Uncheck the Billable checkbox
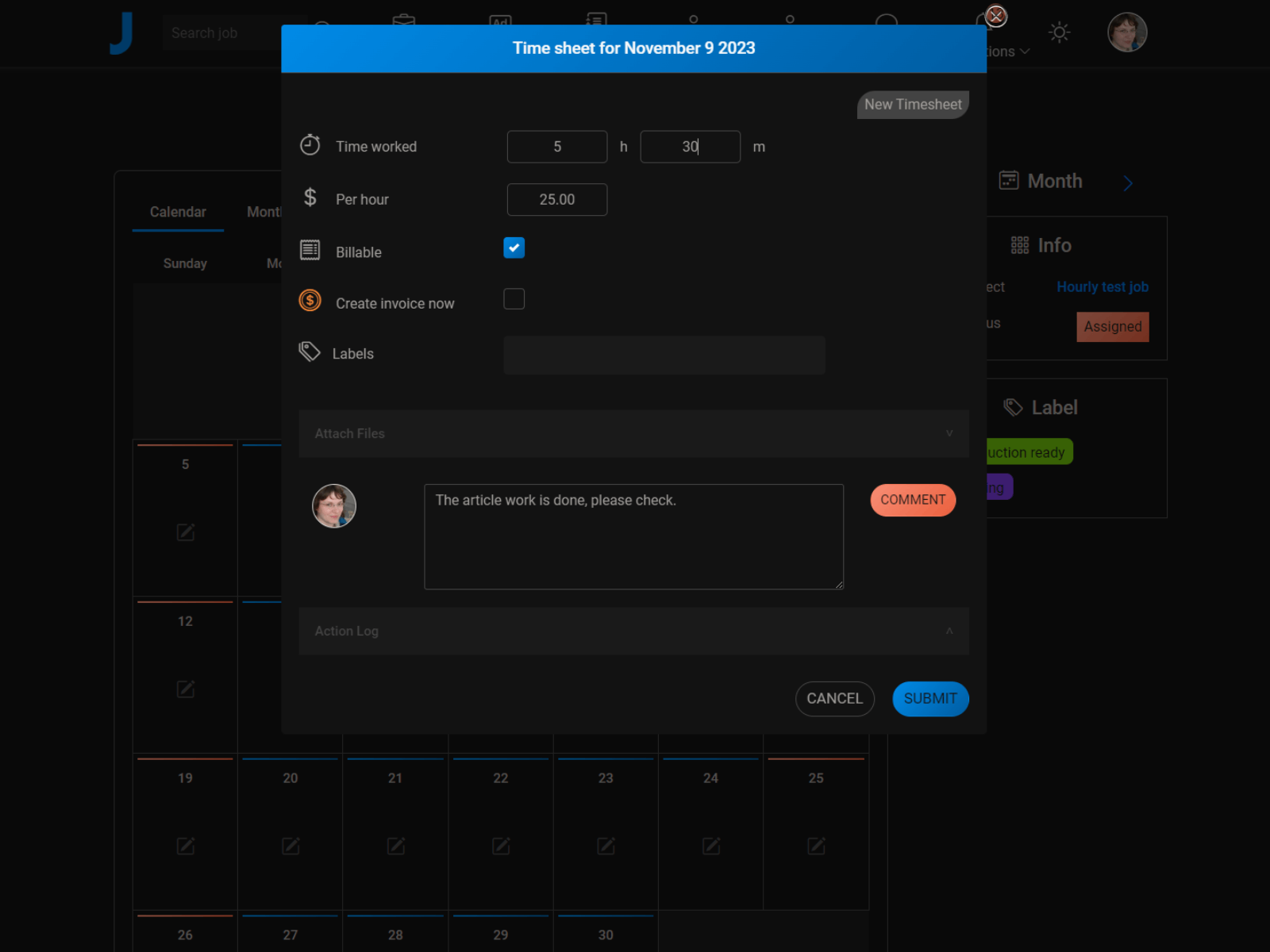Screen dimensions: 1270x952 pos(514,248)
